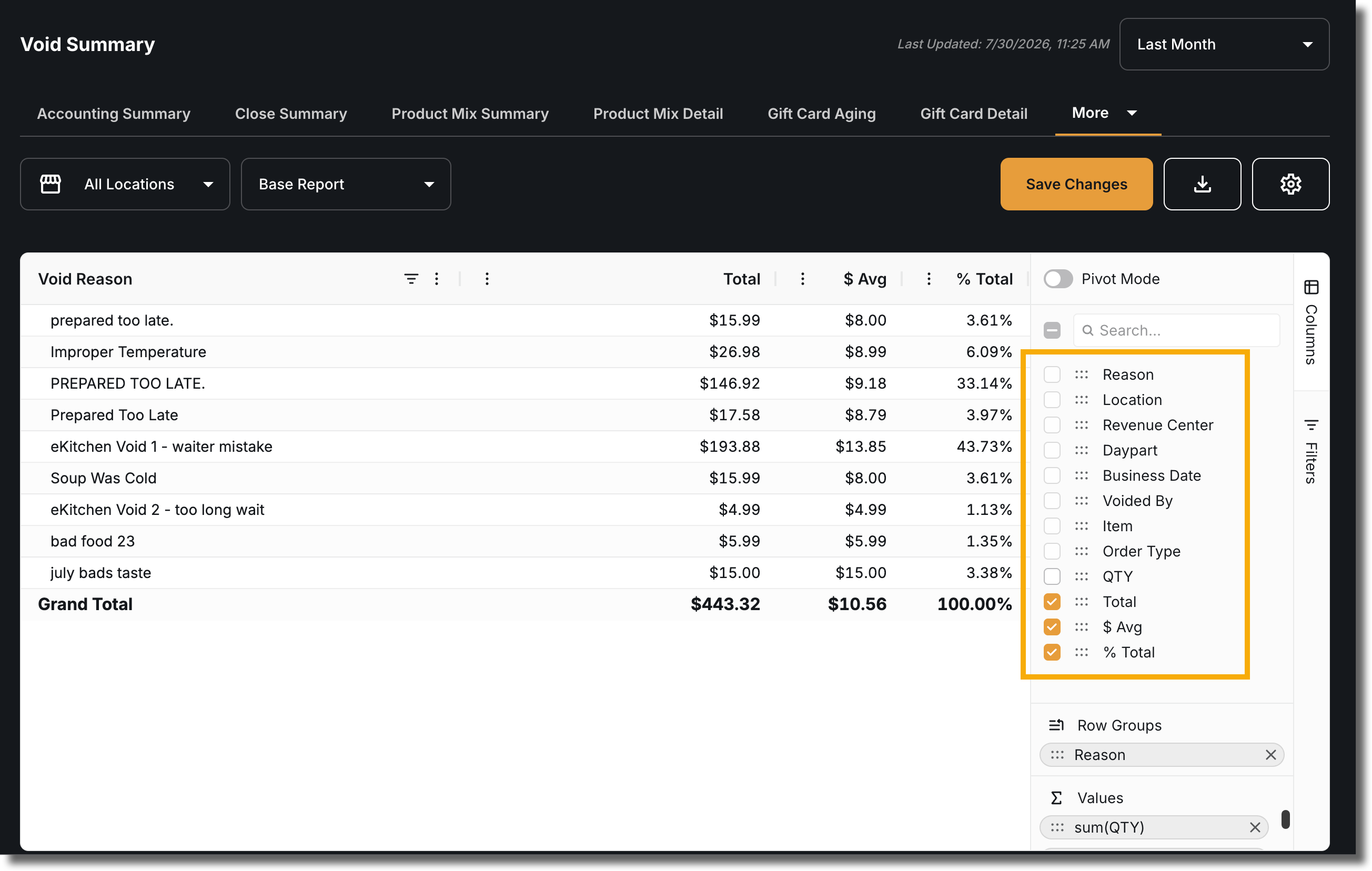The image size is (1372, 871).
Task: Switch to Close Summary tab
Action: coord(290,114)
